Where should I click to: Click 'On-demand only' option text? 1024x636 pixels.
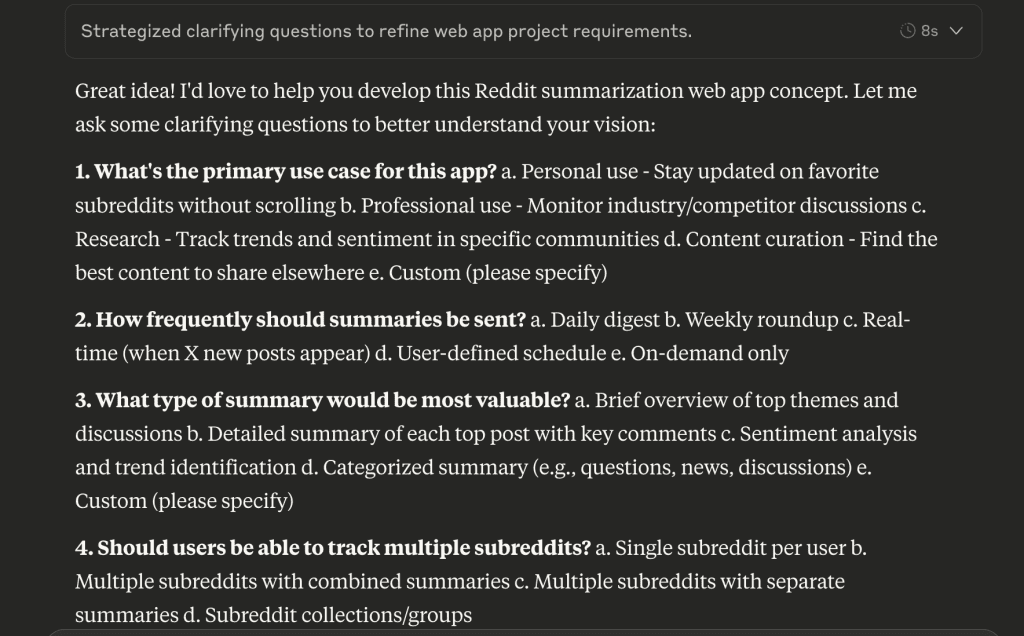(709, 353)
